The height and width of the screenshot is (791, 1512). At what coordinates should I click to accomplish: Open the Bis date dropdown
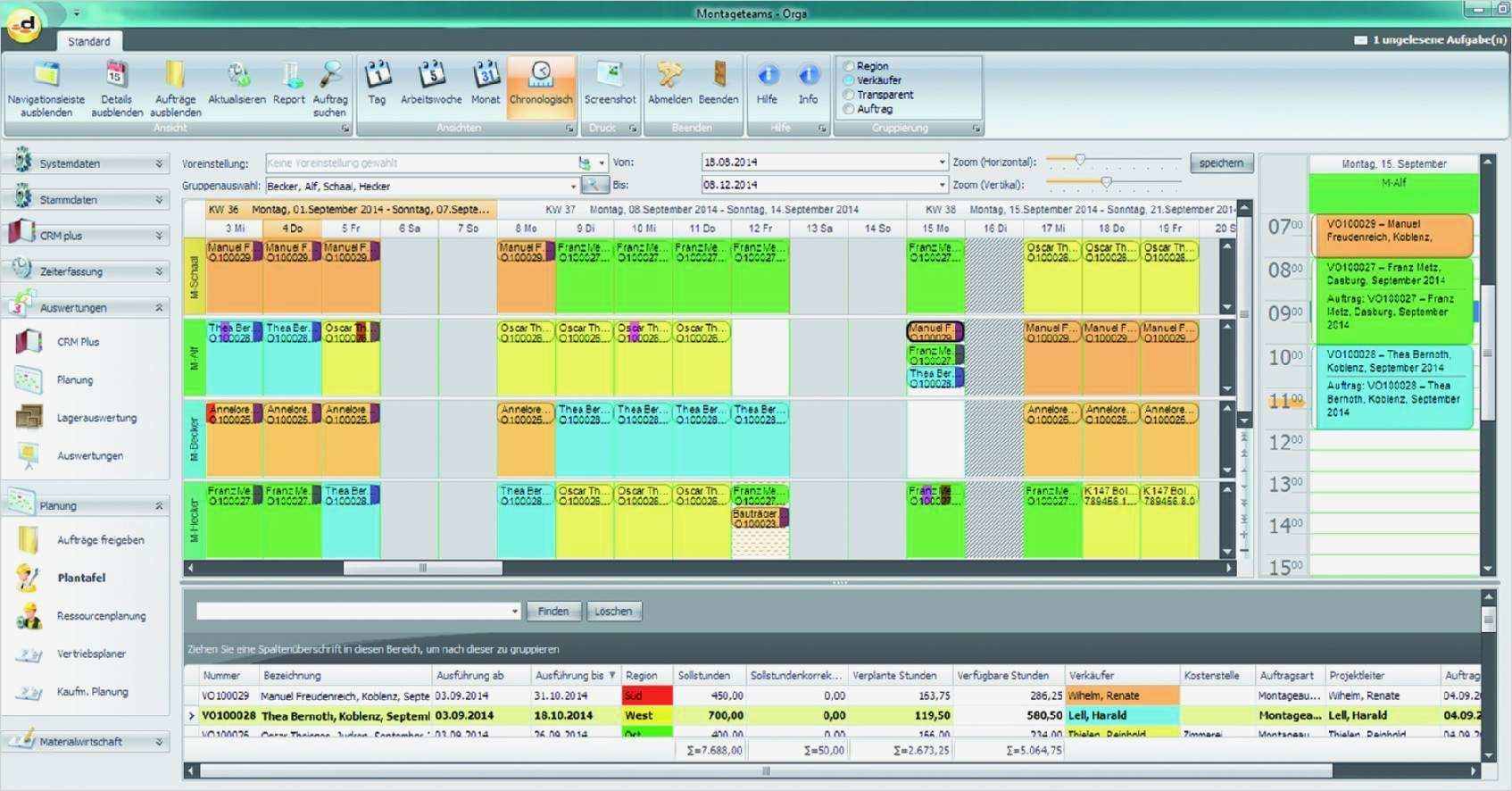(942, 185)
